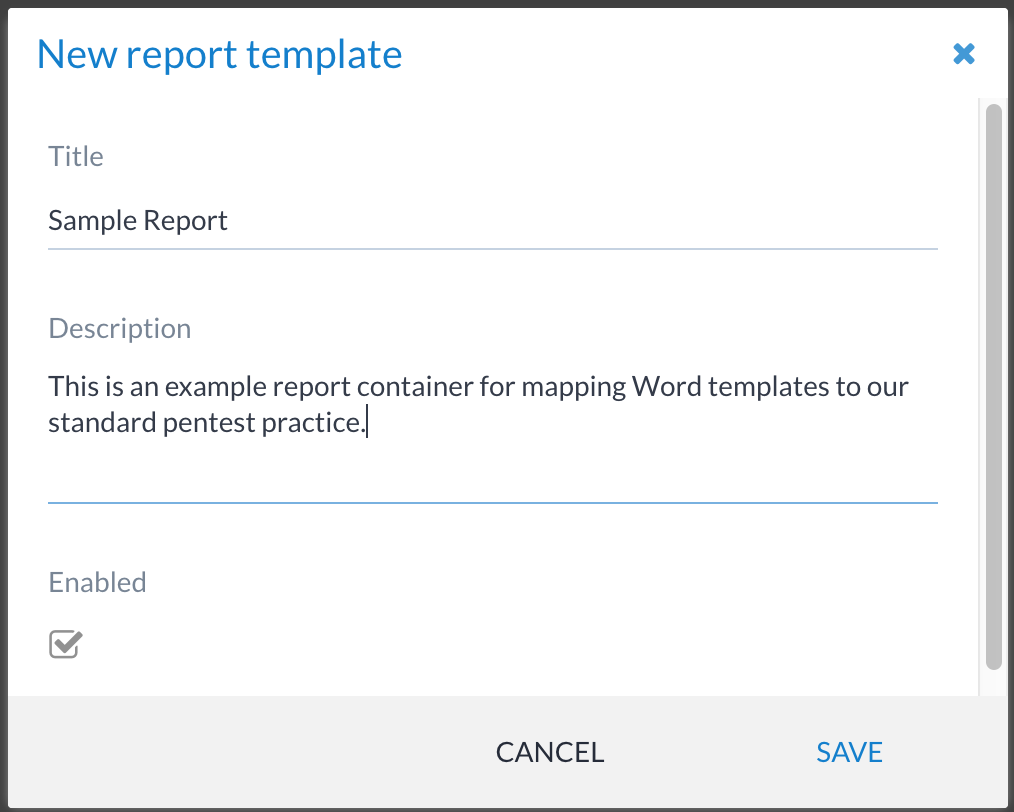
Task: Click the word "templates" in the description
Action: [765, 386]
